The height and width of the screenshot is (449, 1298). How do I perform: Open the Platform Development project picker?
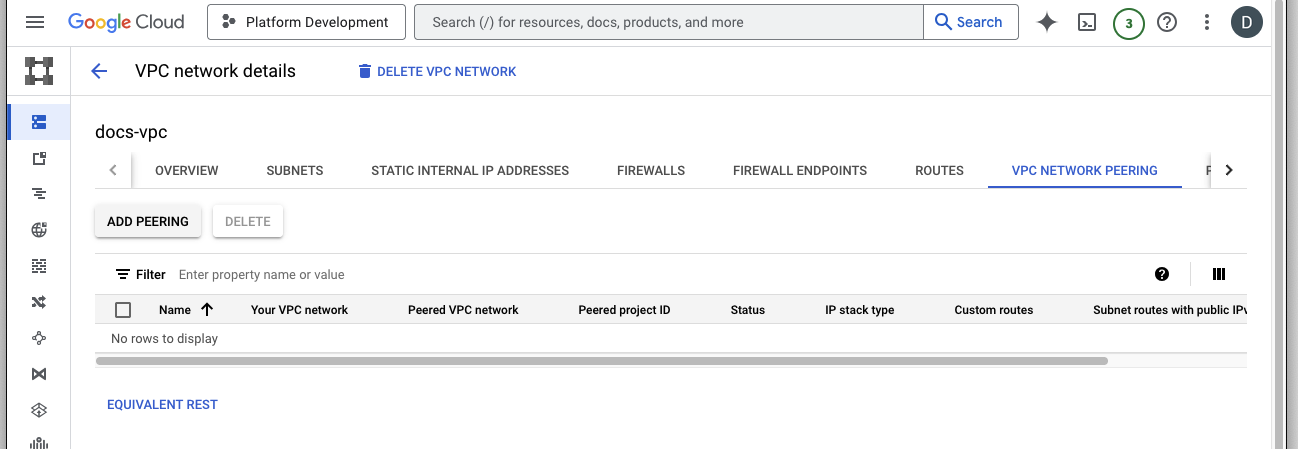pyautogui.click(x=306, y=22)
